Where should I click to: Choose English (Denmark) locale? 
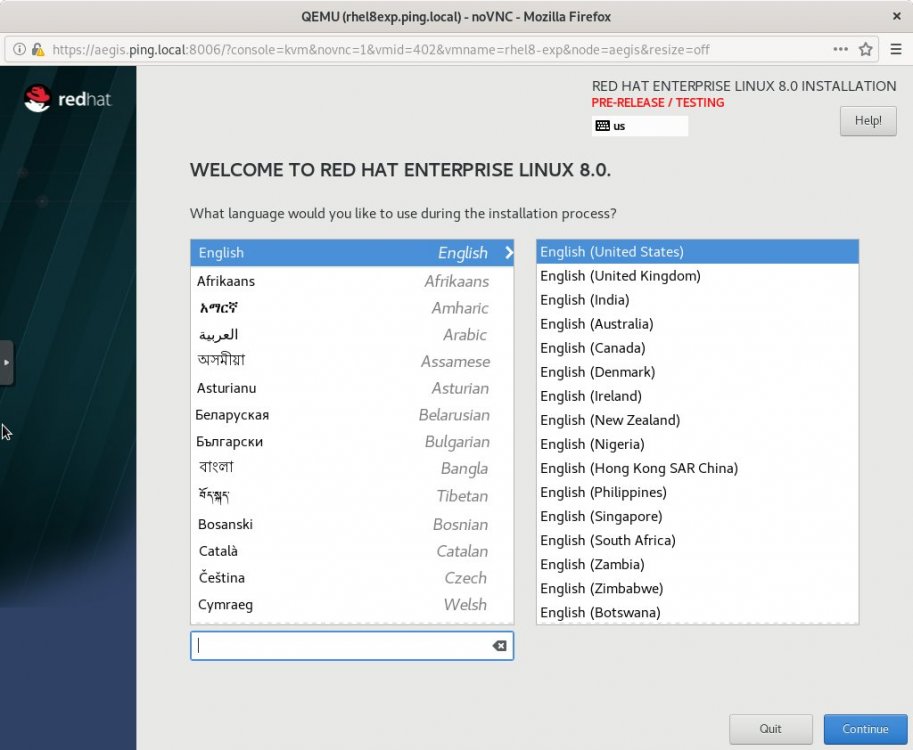point(697,372)
